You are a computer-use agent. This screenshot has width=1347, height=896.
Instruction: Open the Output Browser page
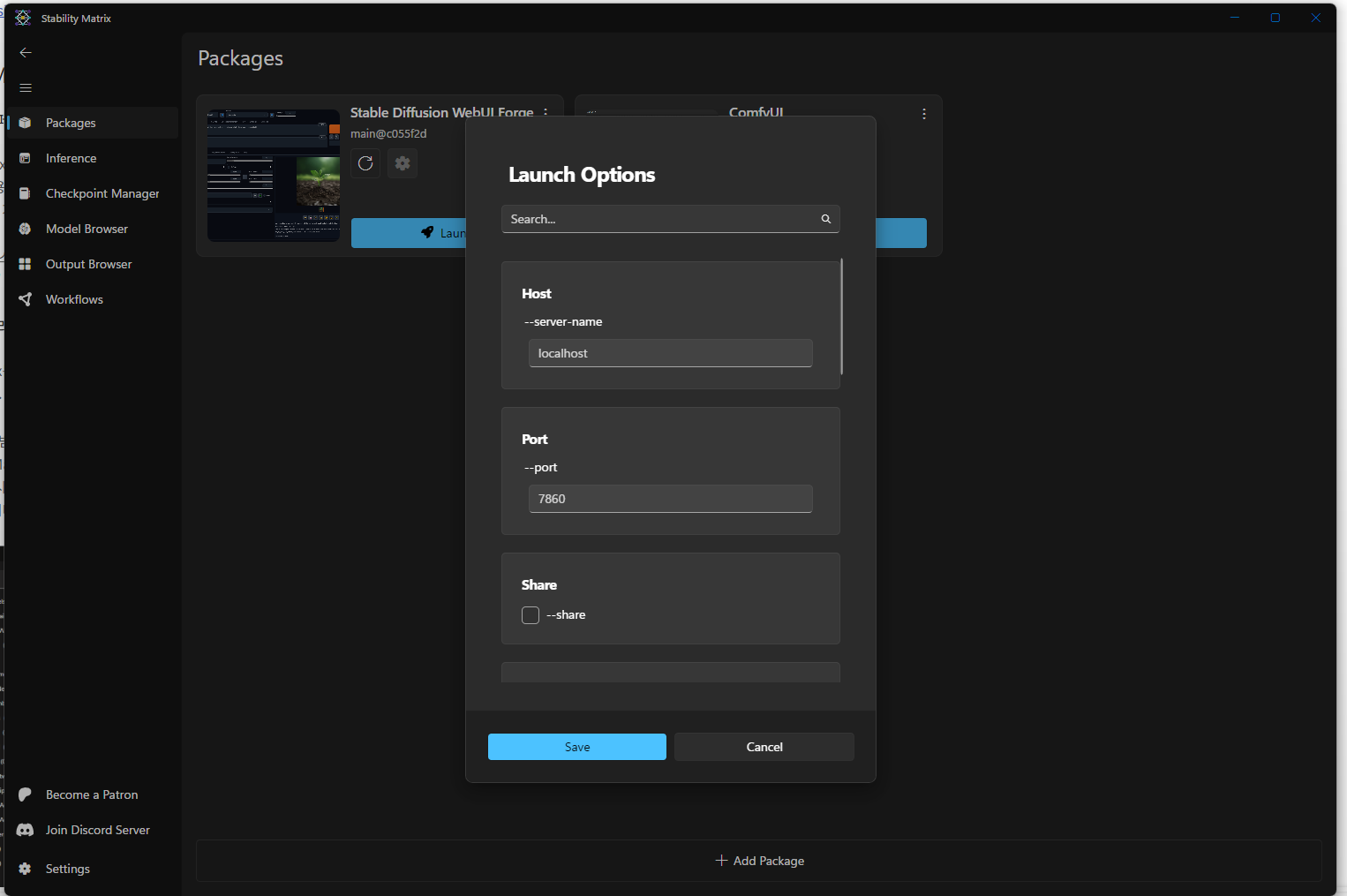(x=93, y=264)
